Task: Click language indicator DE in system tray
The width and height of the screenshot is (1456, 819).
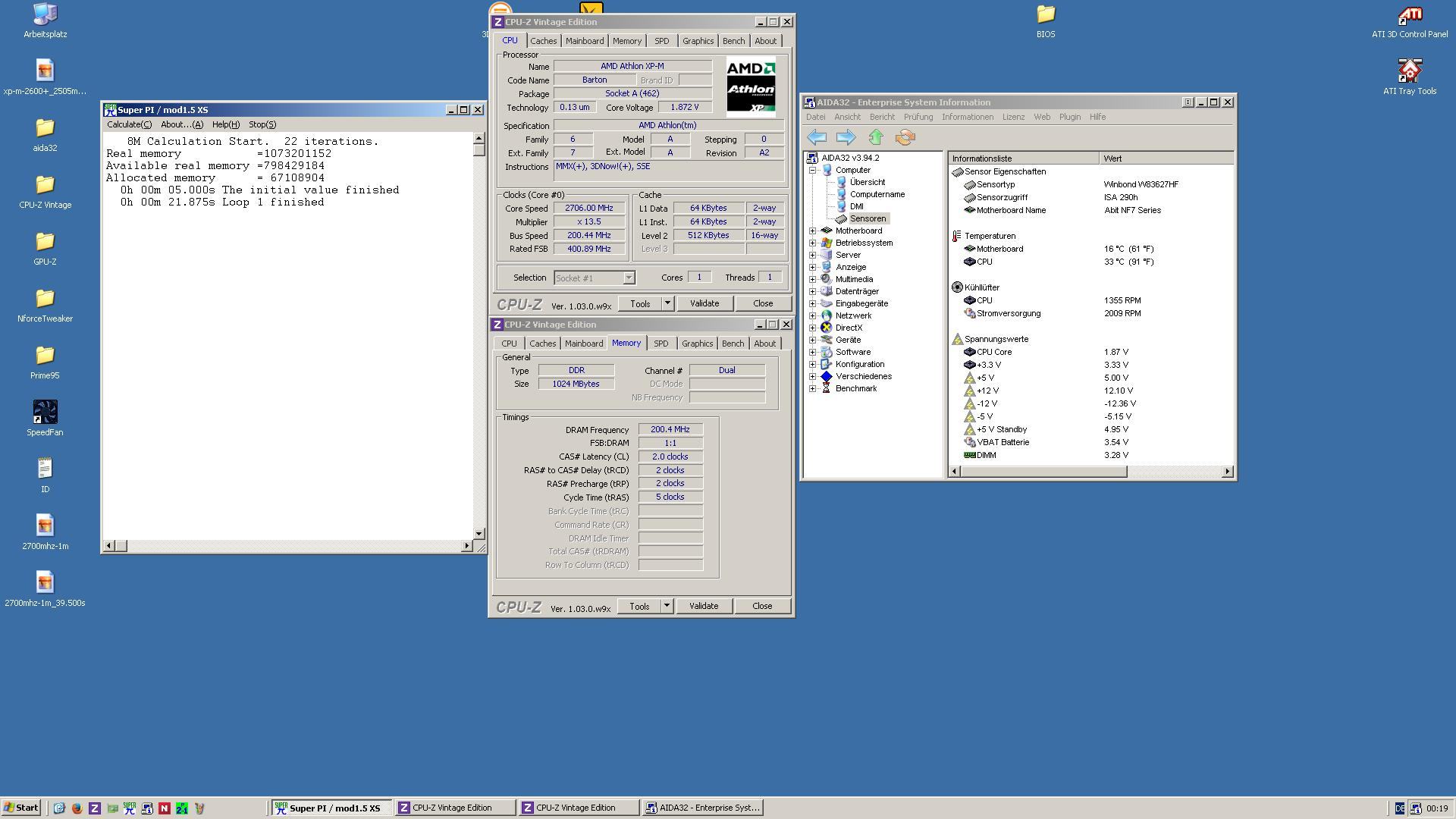Action: (1400, 808)
